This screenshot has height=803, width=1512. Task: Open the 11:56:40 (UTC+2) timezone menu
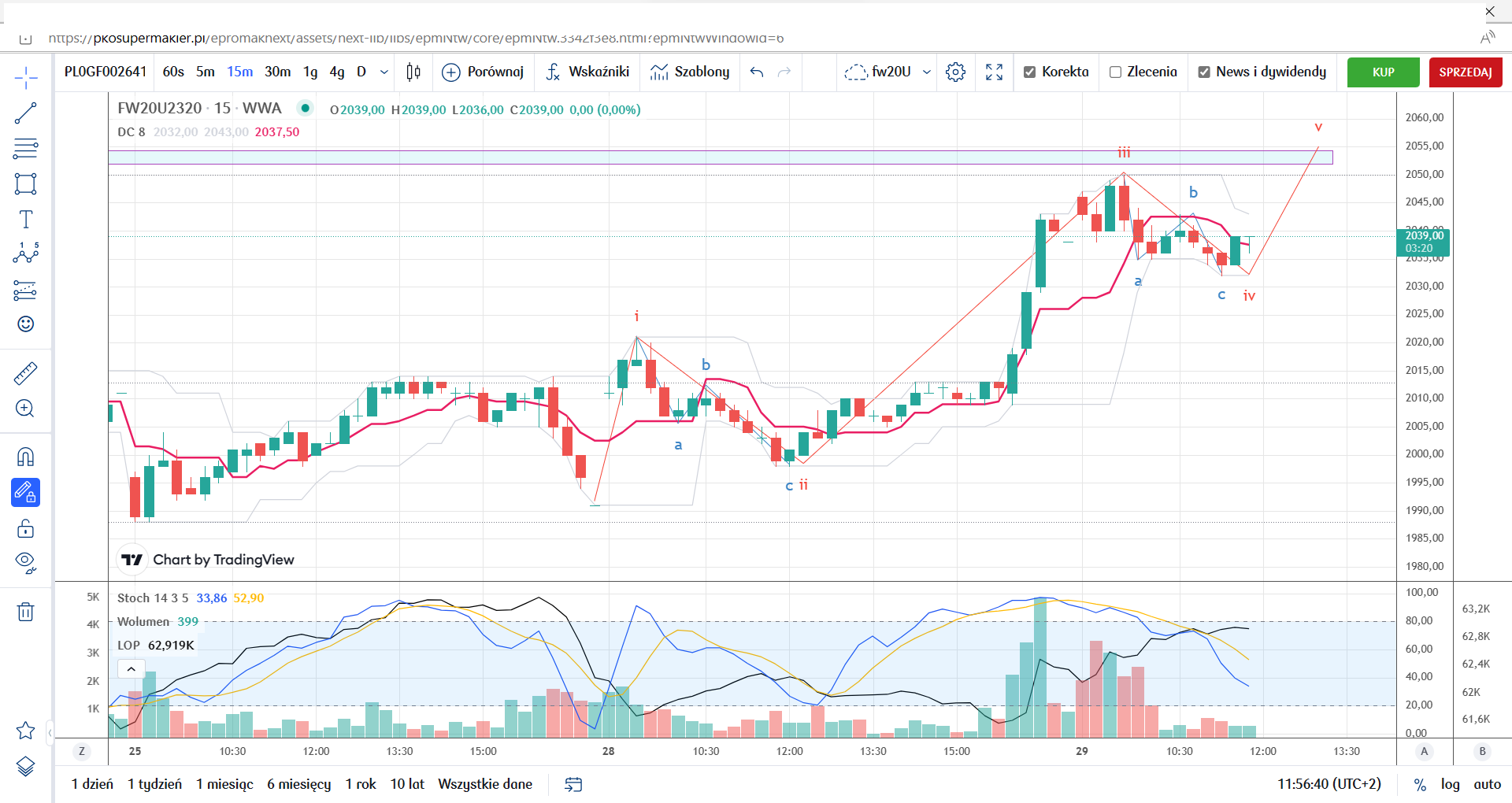coord(1329,784)
